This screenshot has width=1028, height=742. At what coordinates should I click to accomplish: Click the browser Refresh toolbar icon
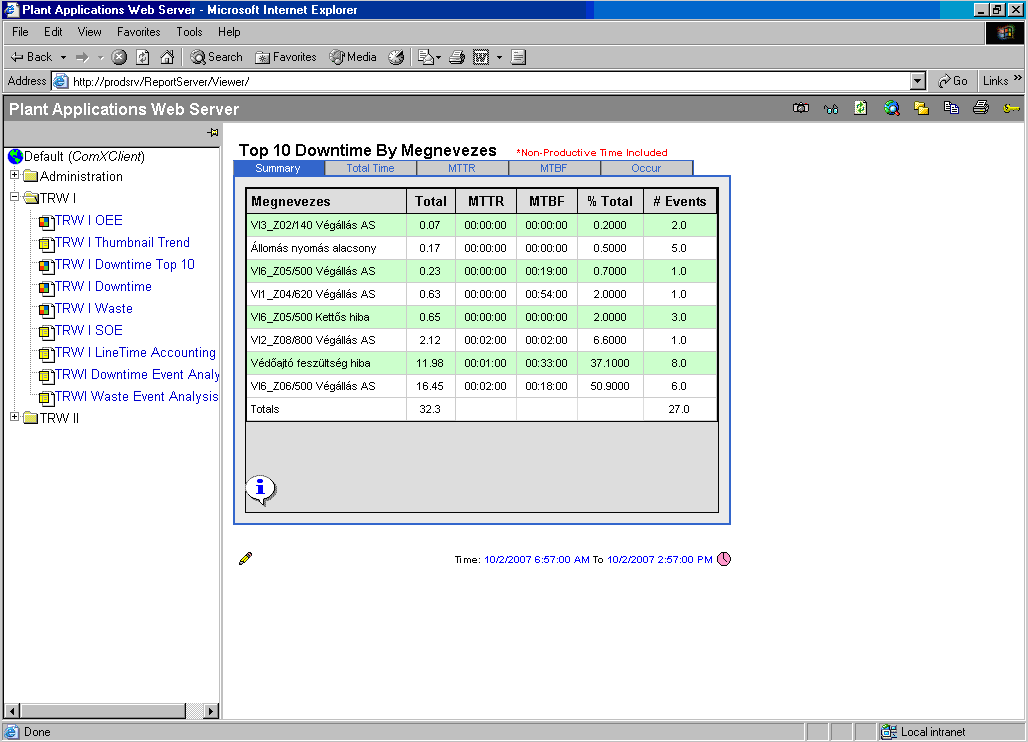(142, 58)
